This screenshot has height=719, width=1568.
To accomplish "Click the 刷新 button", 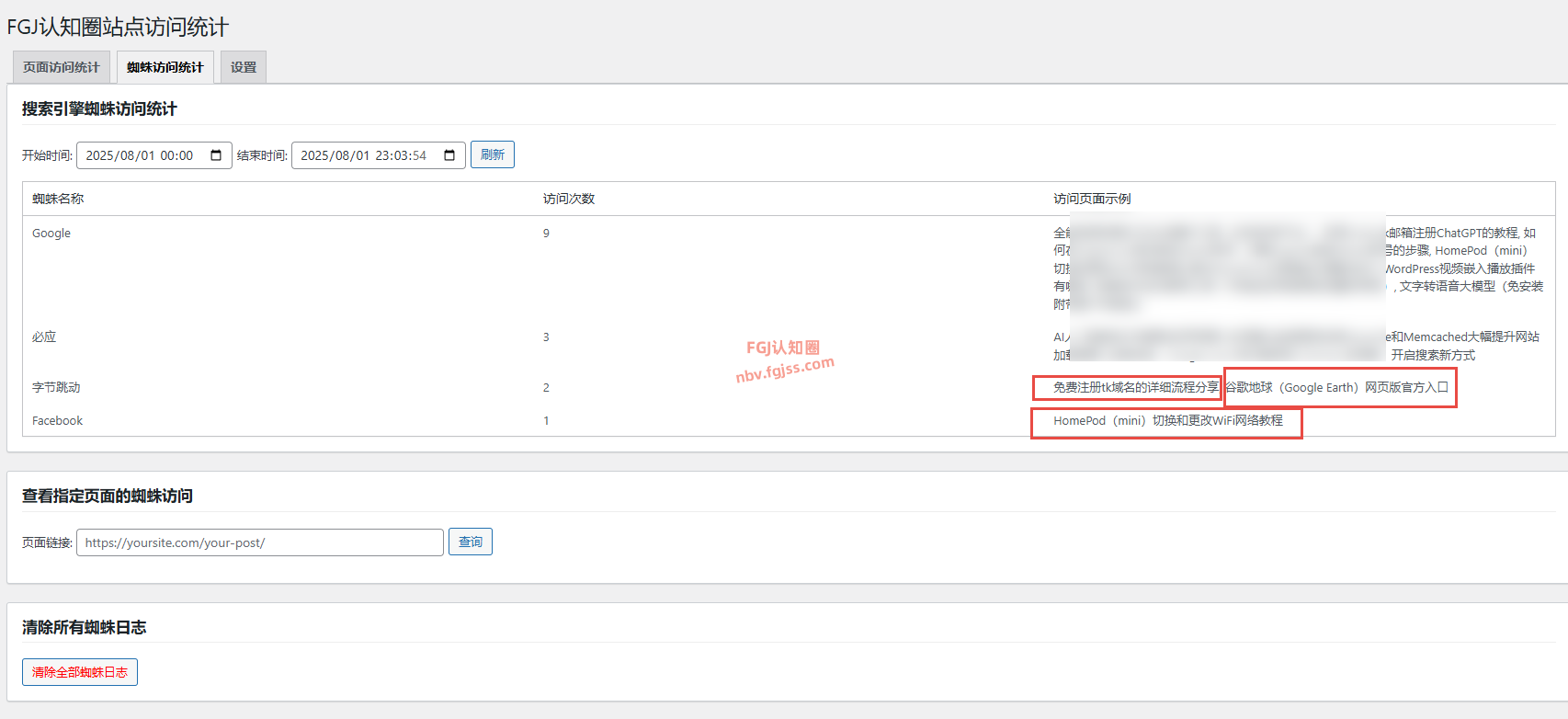I will click(493, 154).
